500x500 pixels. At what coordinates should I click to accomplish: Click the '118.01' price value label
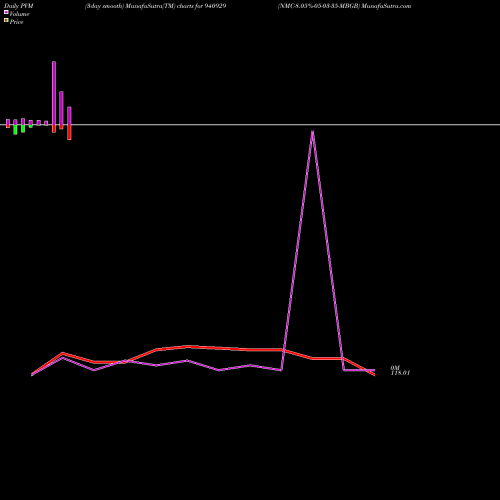pyautogui.click(x=400, y=373)
